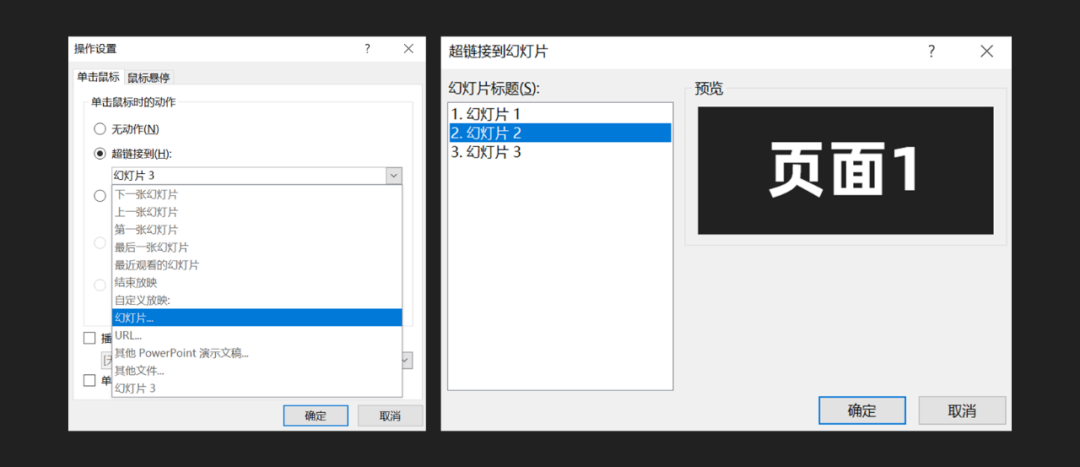This screenshot has width=1080, height=467.
Task: Choose URL... from the dropdown list
Action: [256, 335]
